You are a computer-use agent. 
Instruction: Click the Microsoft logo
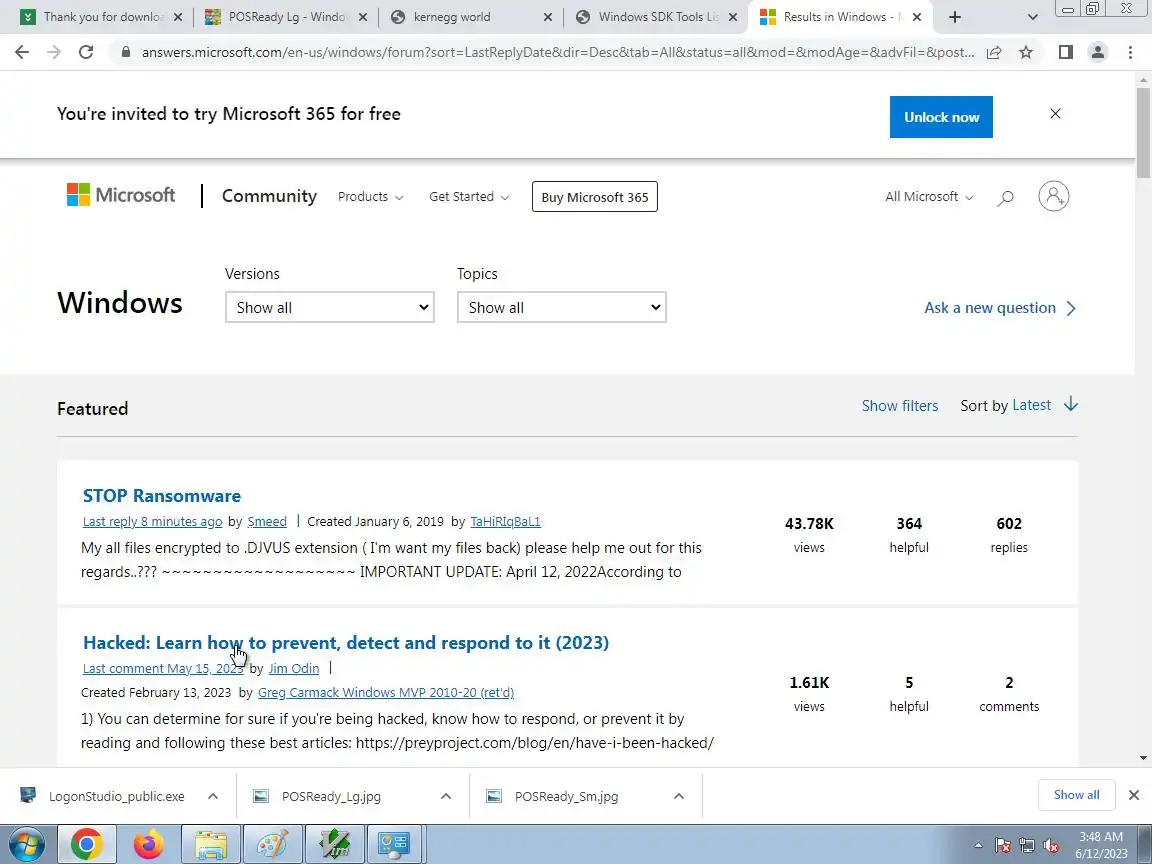tap(120, 195)
